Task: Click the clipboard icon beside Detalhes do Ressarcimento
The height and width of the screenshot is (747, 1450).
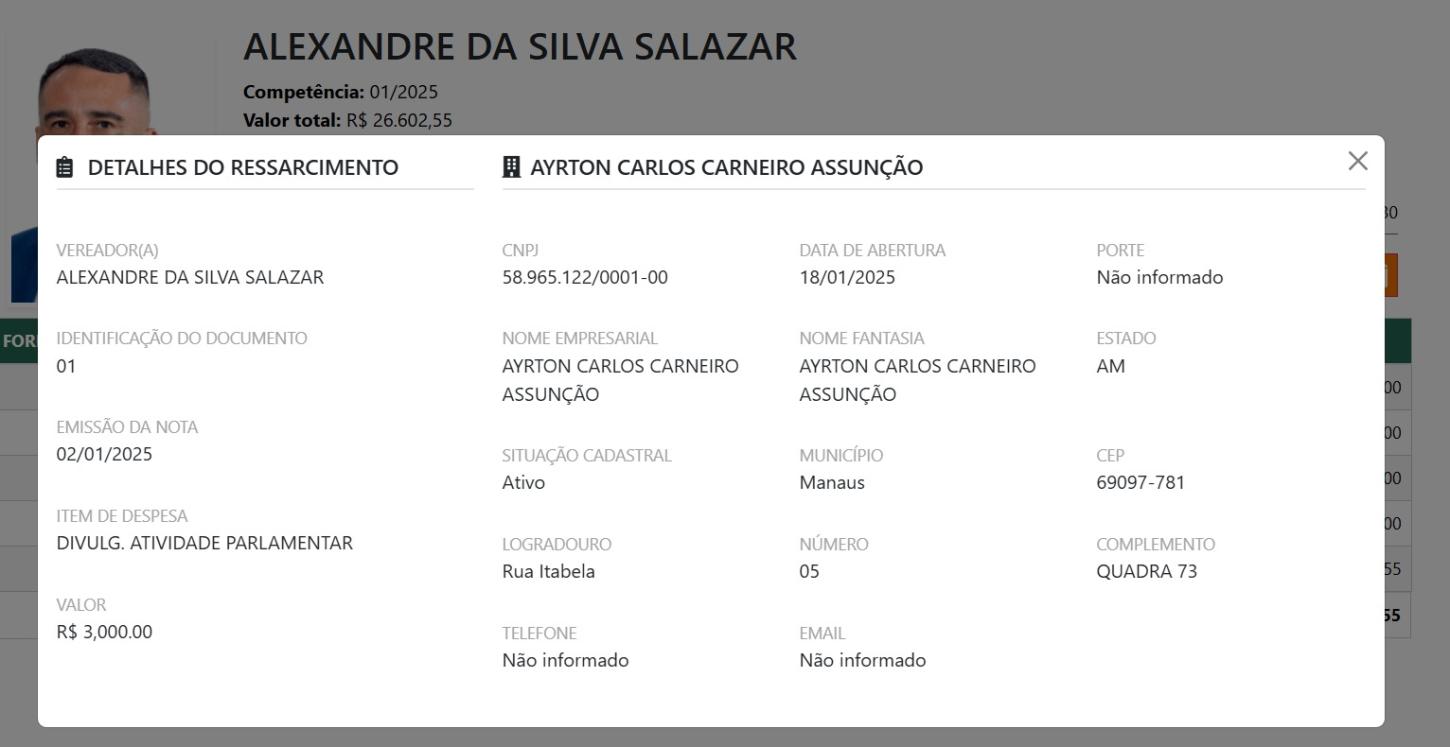Action: coord(65,167)
